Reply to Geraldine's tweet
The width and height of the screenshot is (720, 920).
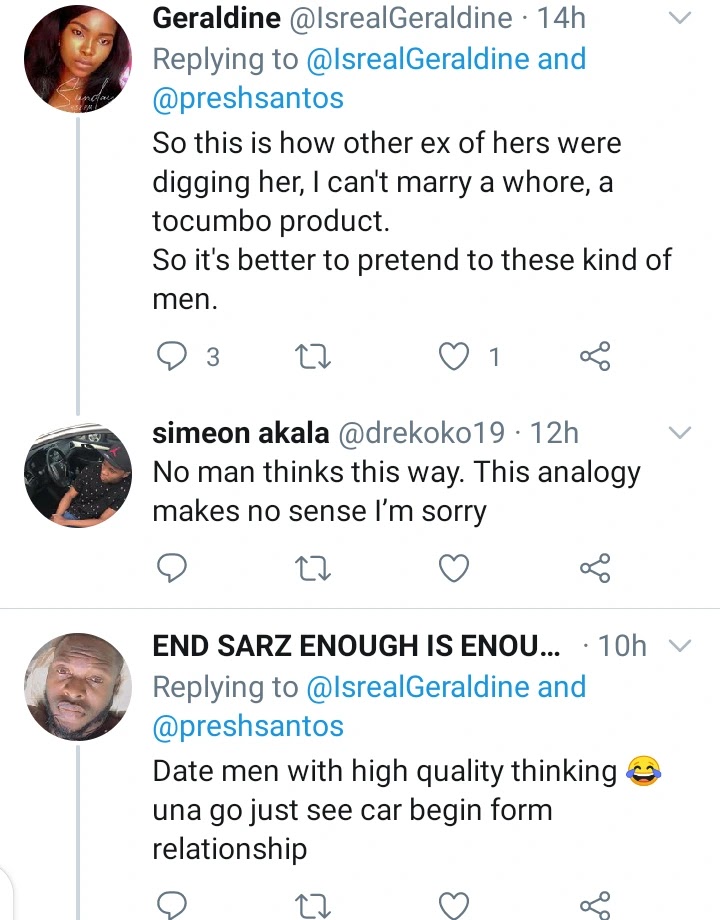pyautogui.click(x=173, y=356)
